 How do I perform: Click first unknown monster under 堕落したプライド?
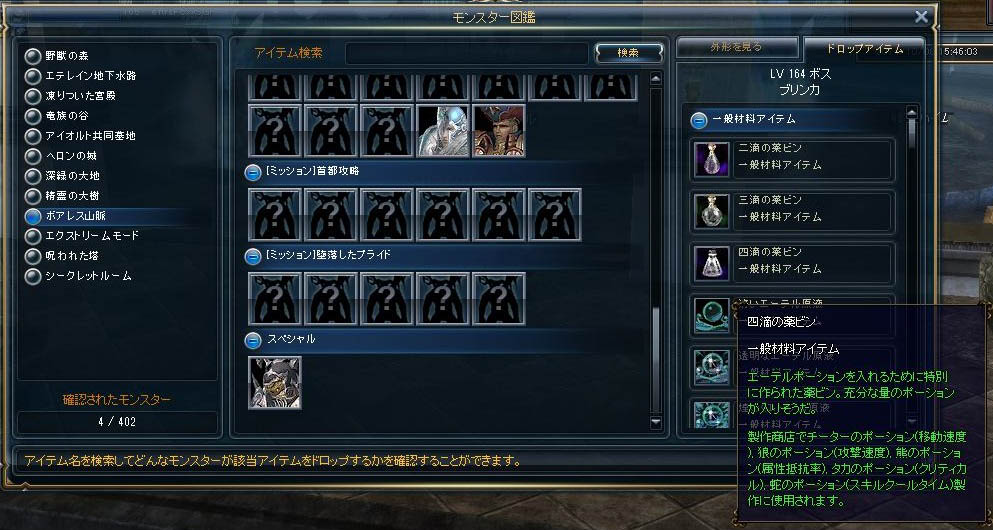(x=275, y=299)
